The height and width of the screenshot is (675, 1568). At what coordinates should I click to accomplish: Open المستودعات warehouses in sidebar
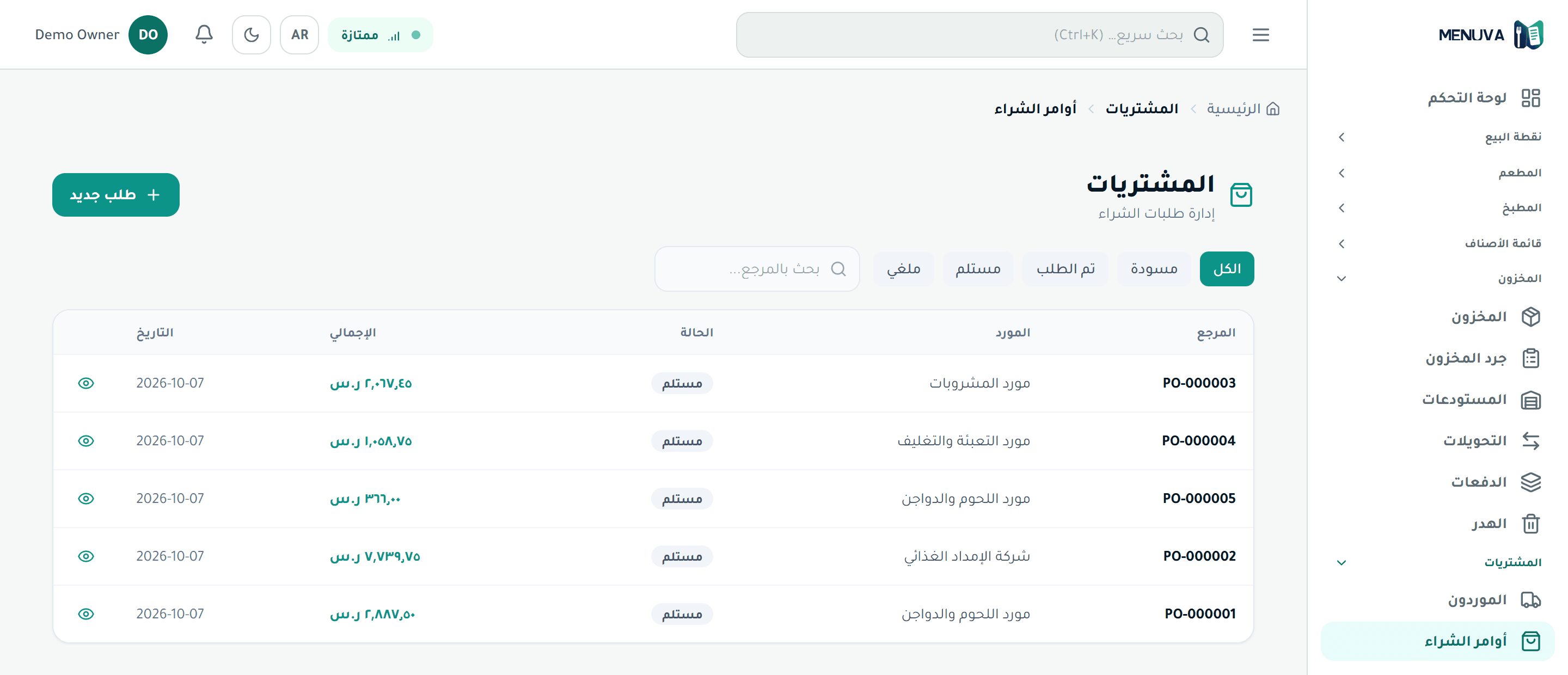click(1437, 399)
